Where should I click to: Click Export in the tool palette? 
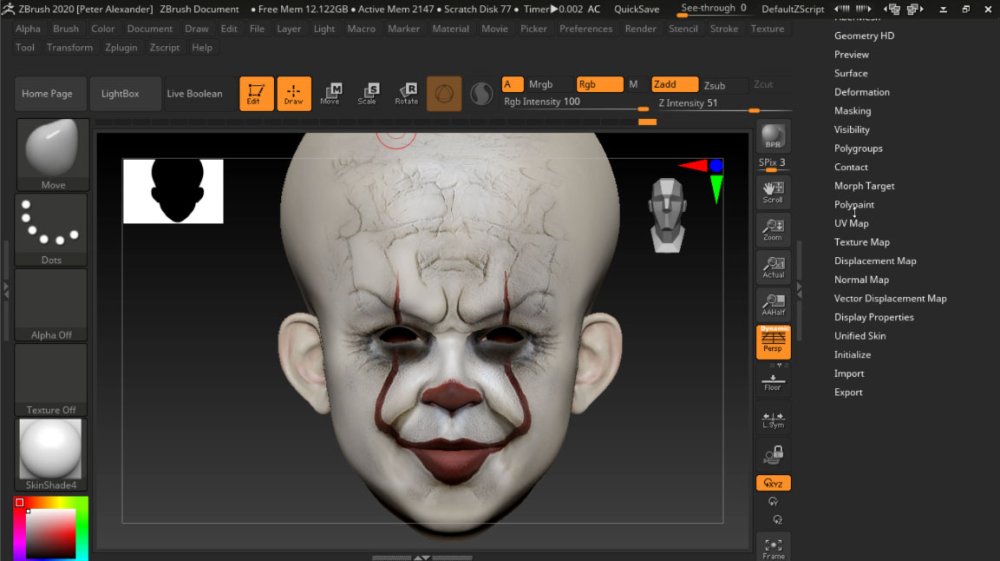(848, 392)
